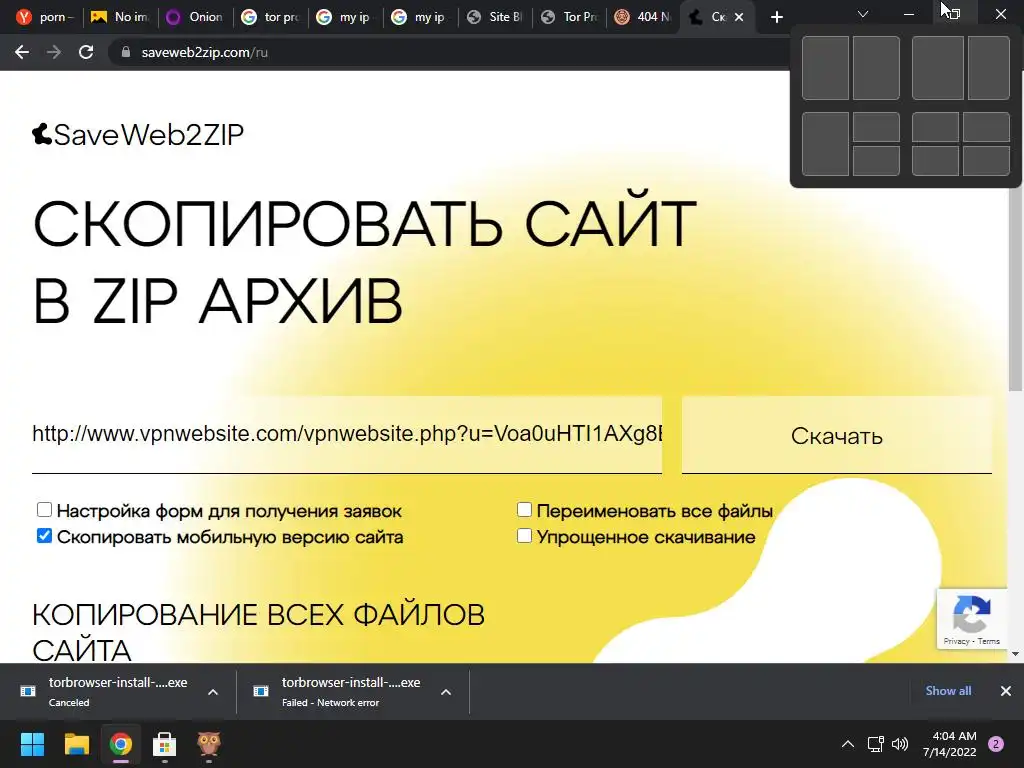Switch to the second my ip tab
The height and width of the screenshot is (768, 1024).
421,17
